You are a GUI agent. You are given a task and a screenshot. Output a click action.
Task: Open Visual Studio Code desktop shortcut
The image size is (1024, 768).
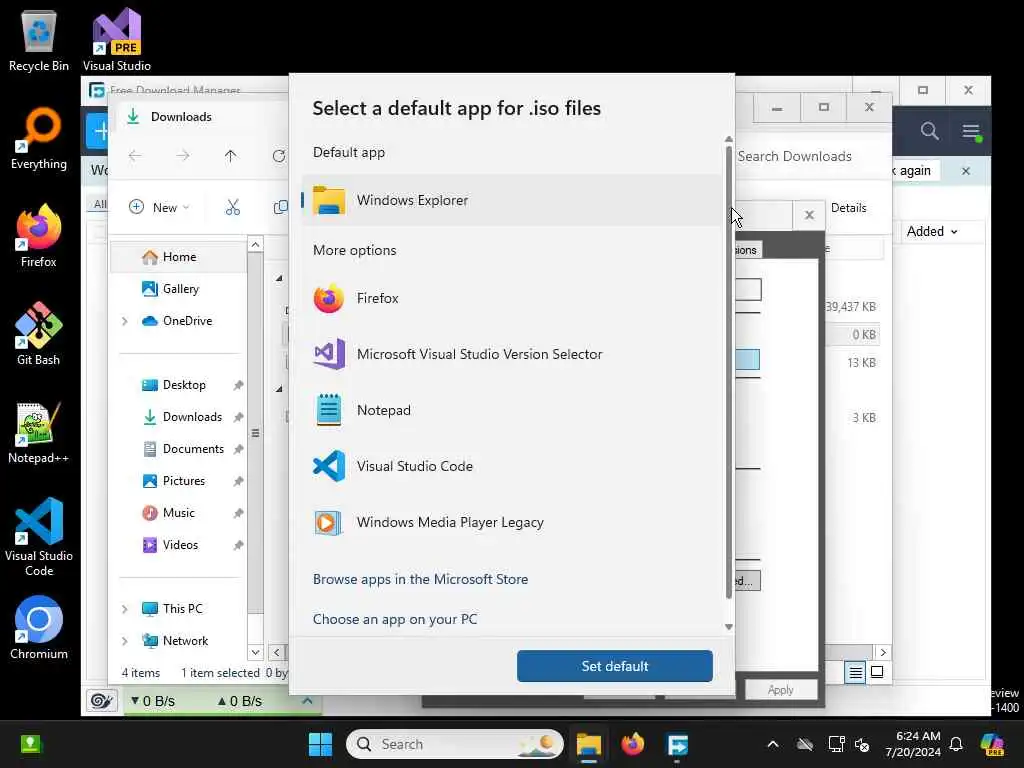coord(39,537)
